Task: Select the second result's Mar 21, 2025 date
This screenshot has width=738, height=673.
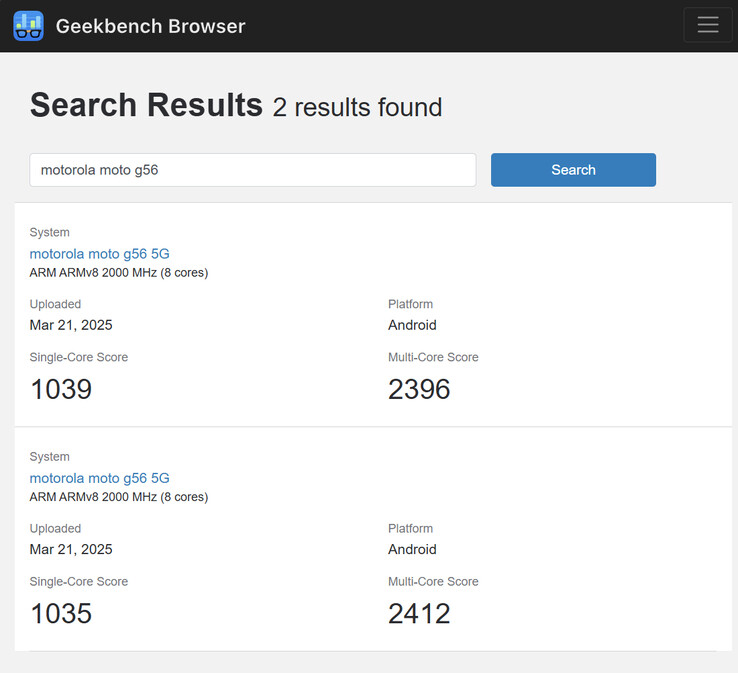Action: click(x=71, y=549)
